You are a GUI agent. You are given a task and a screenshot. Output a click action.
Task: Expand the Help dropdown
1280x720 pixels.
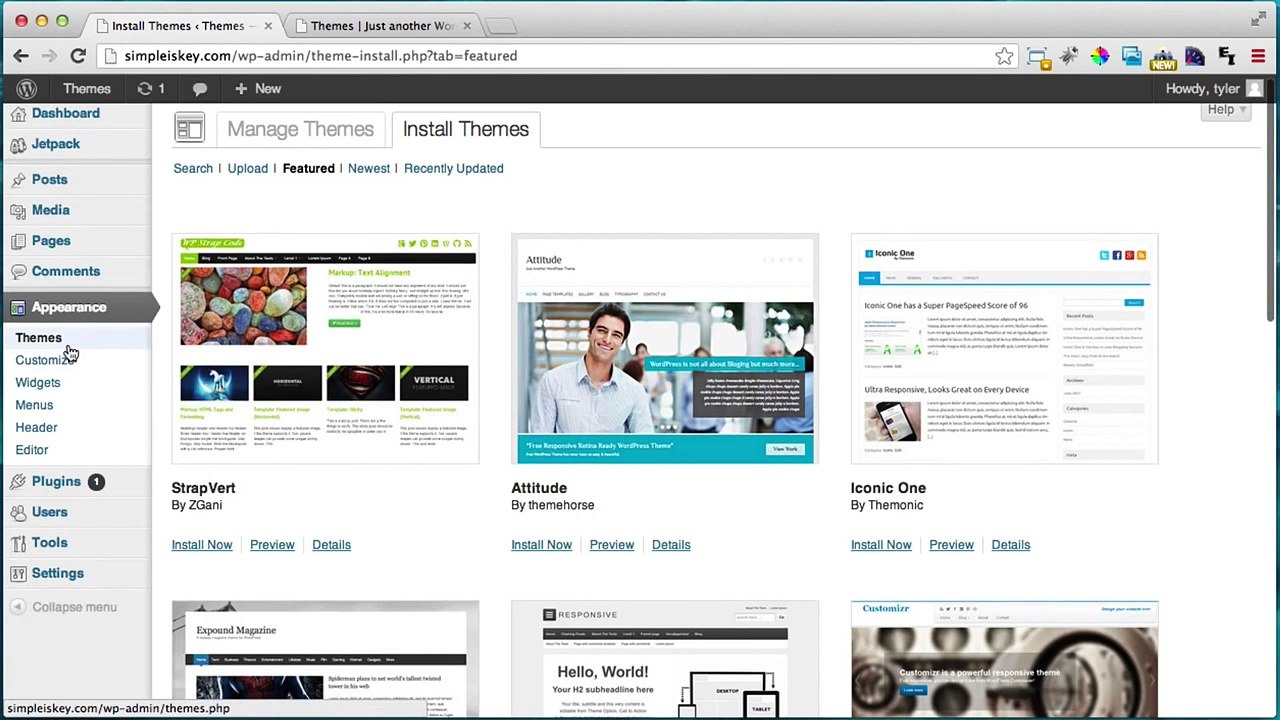pos(1226,110)
